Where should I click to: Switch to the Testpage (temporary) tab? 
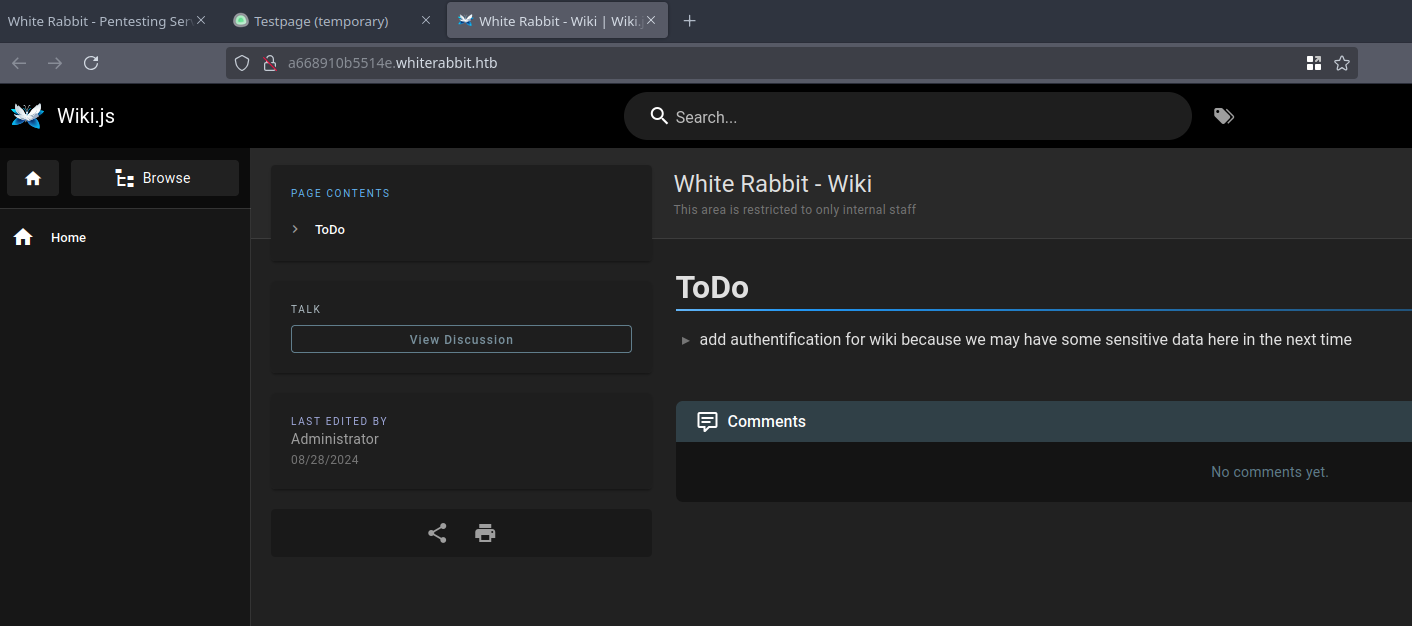pos(320,21)
